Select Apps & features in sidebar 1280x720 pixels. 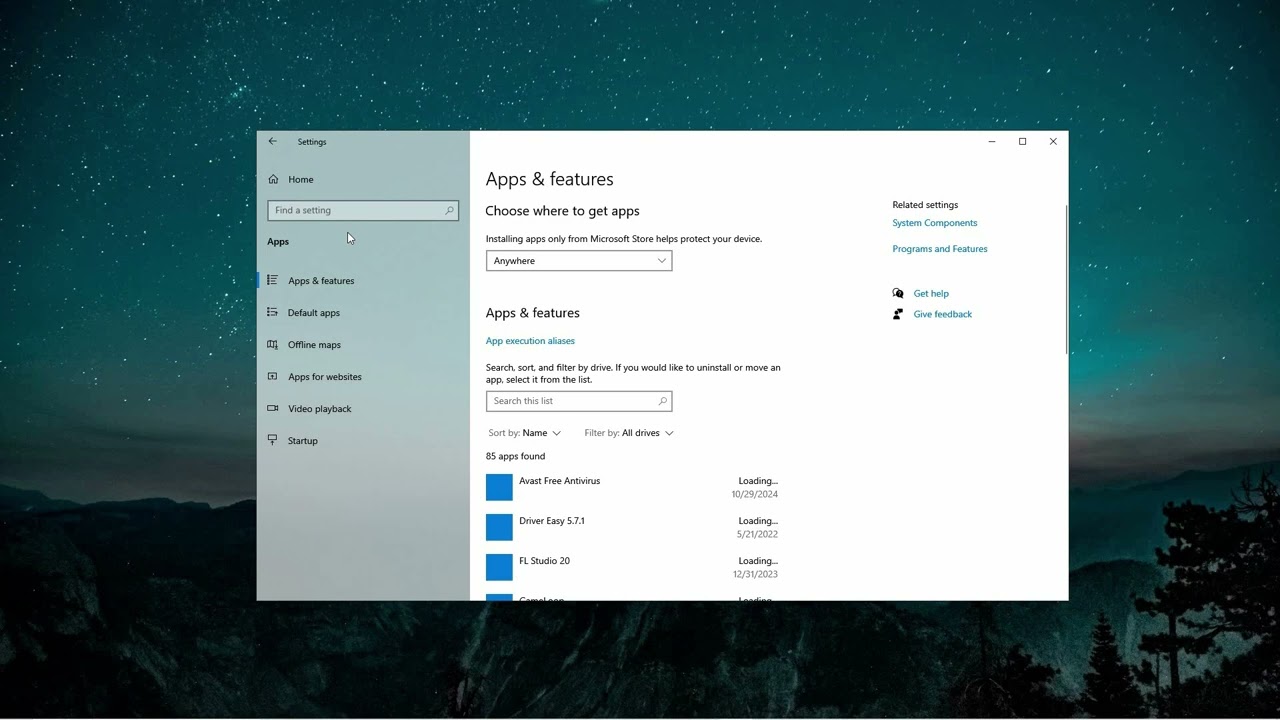tap(321, 281)
